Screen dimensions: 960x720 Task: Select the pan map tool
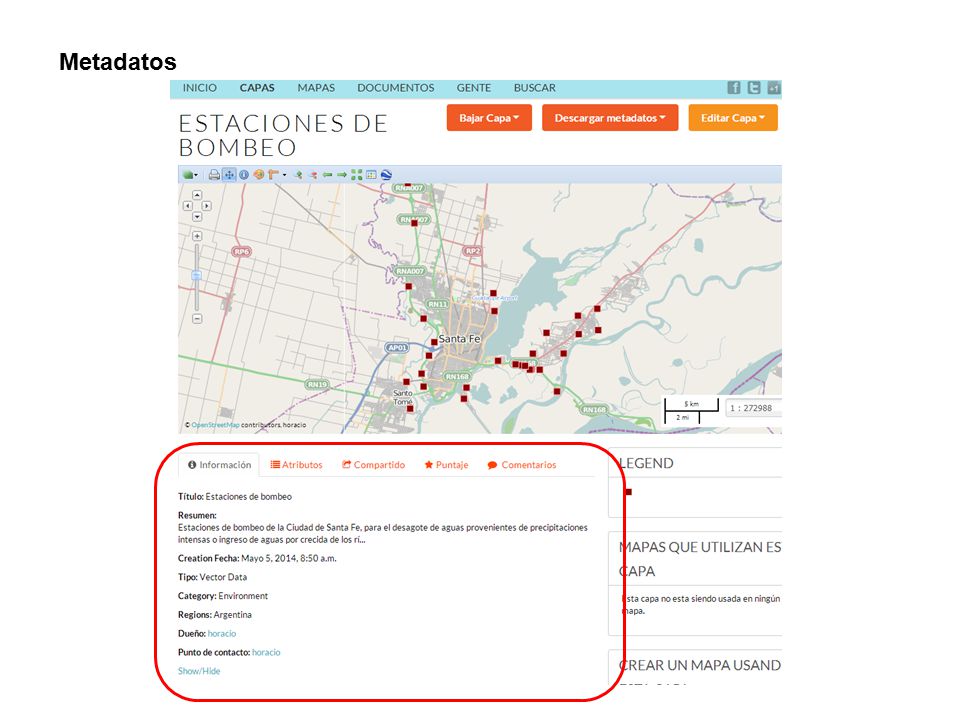pos(229,175)
